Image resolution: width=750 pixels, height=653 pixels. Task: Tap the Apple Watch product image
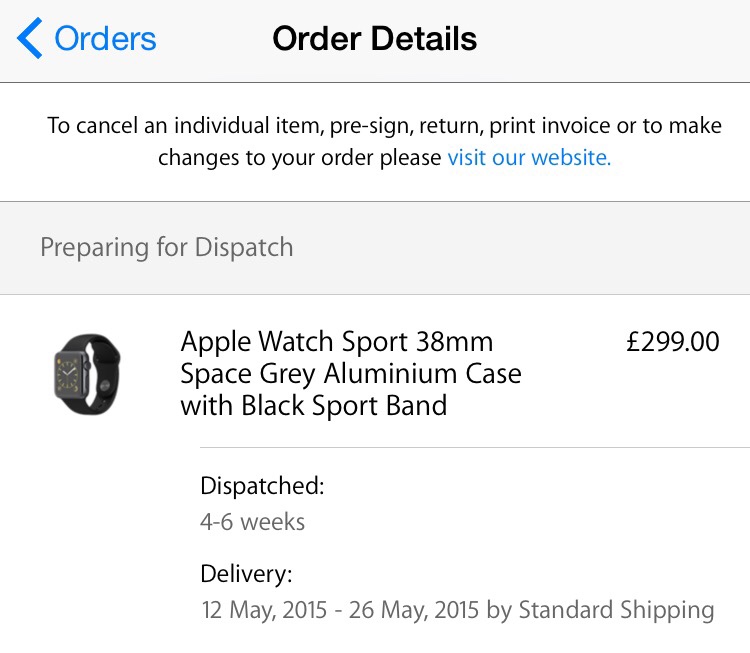tap(87, 374)
